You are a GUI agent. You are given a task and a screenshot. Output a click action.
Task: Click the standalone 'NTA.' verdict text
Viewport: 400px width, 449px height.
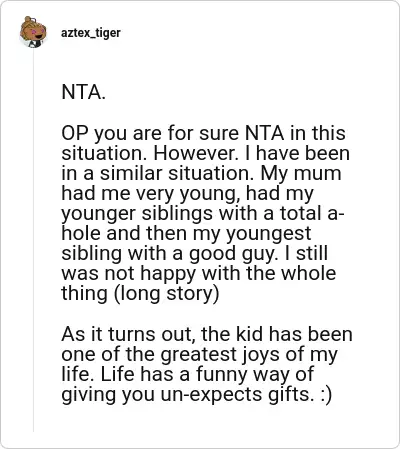coord(83,92)
